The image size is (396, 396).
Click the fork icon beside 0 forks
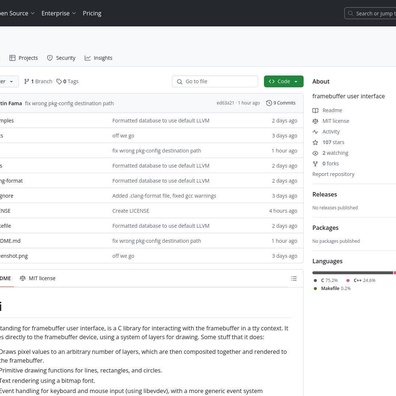click(315, 164)
